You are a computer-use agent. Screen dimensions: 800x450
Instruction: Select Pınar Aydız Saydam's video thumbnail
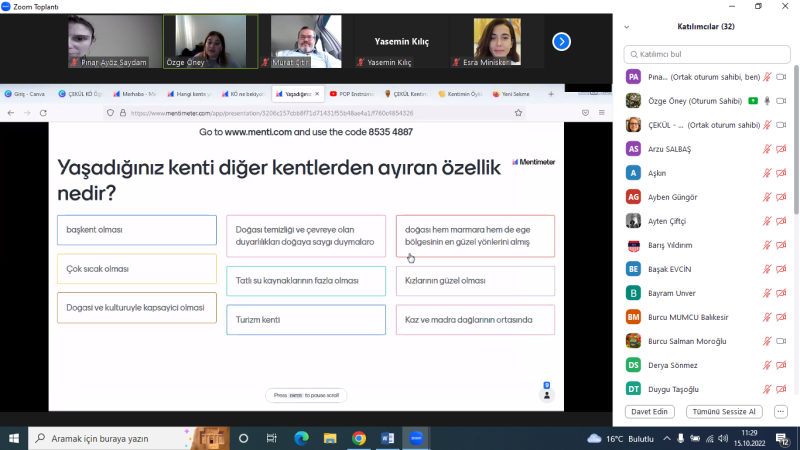pos(108,42)
